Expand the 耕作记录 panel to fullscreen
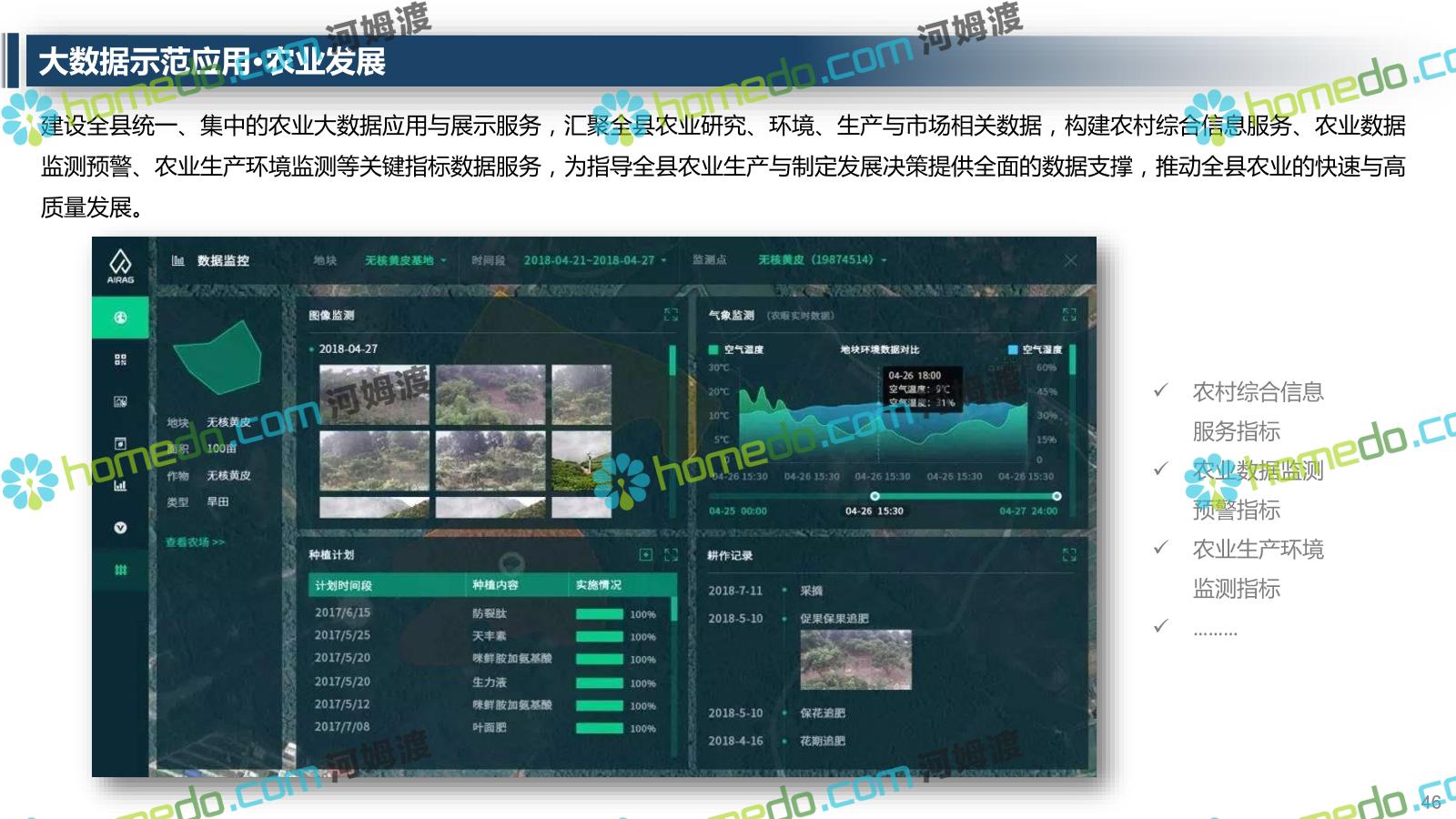The width and height of the screenshot is (1456, 819). click(x=1069, y=554)
